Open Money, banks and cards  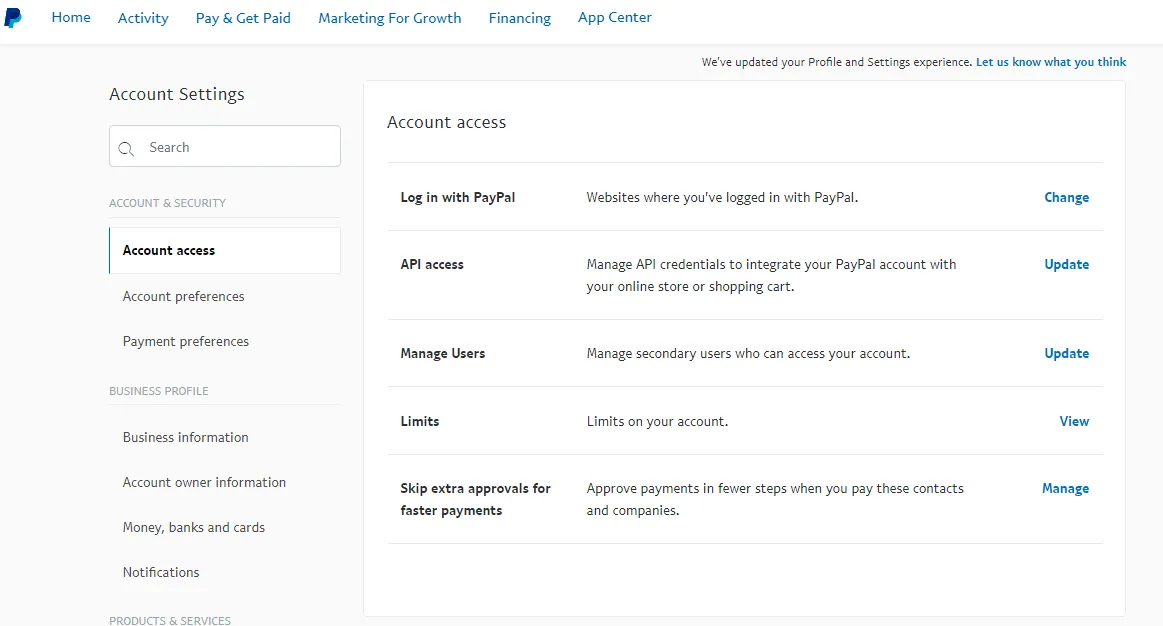click(x=194, y=527)
